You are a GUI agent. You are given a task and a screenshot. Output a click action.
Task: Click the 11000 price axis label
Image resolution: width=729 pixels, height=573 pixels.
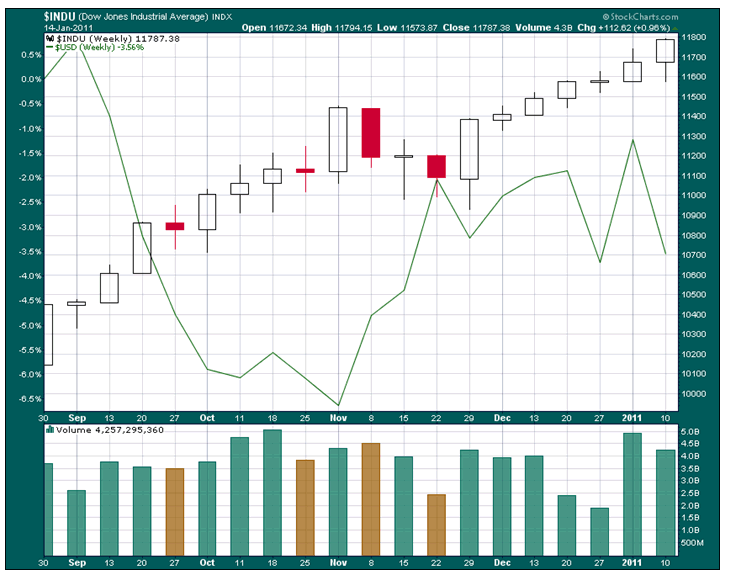(x=693, y=195)
